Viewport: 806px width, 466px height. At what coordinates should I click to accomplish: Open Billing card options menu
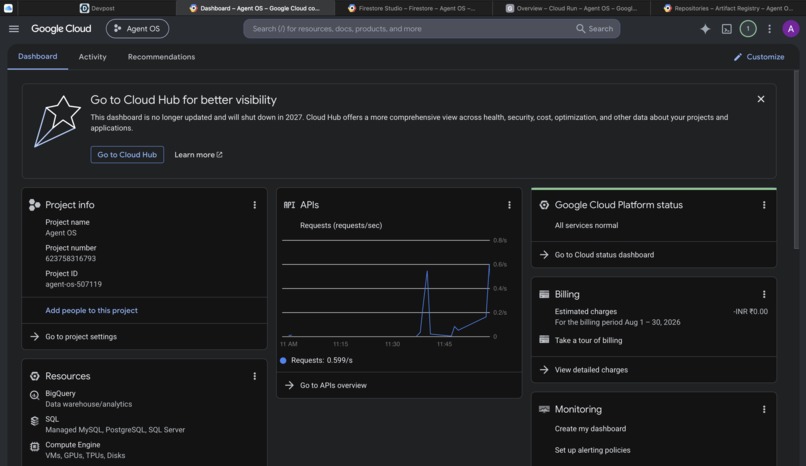coord(764,294)
